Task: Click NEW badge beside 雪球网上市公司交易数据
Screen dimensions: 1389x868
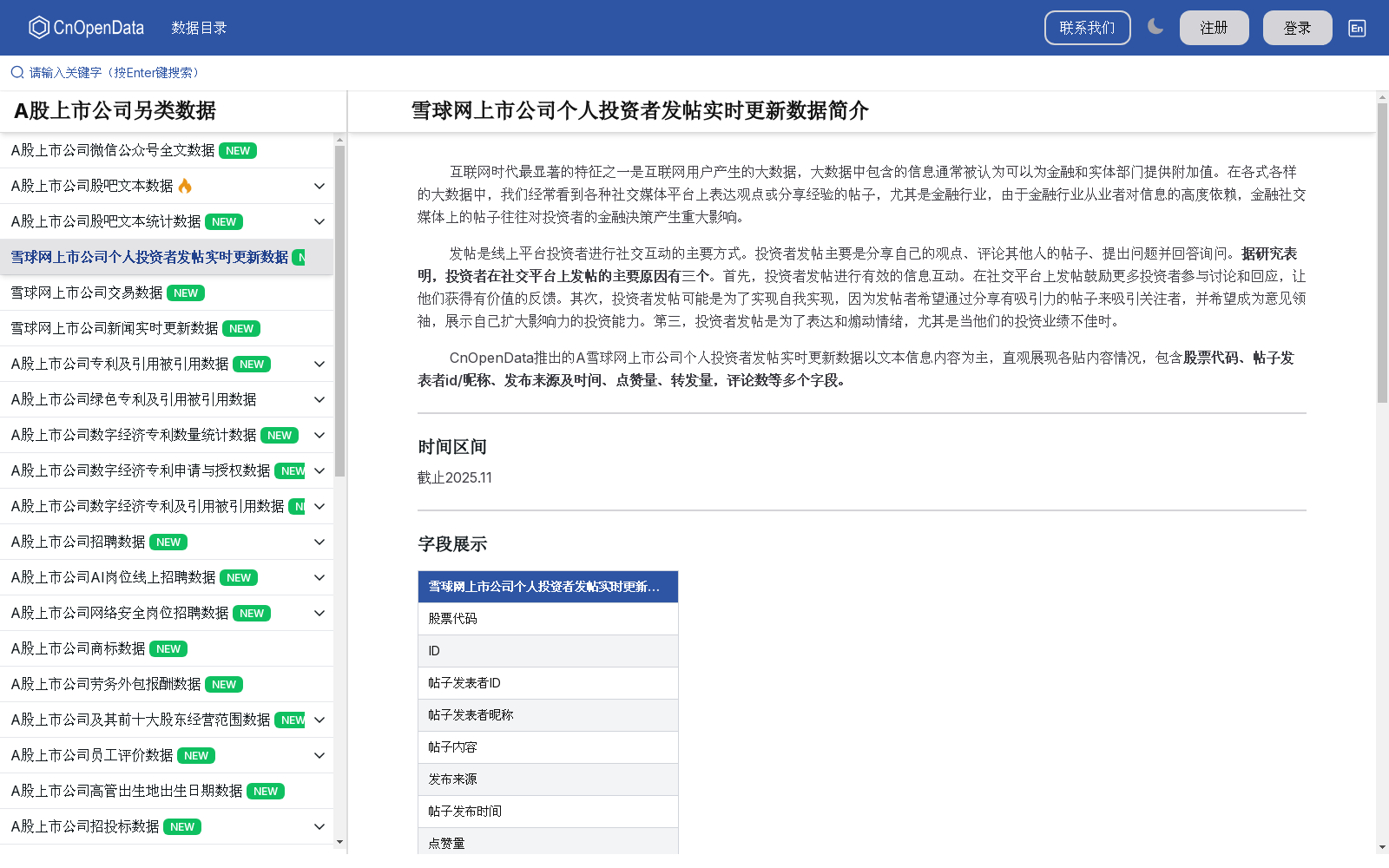Action: click(x=186, y=293)
